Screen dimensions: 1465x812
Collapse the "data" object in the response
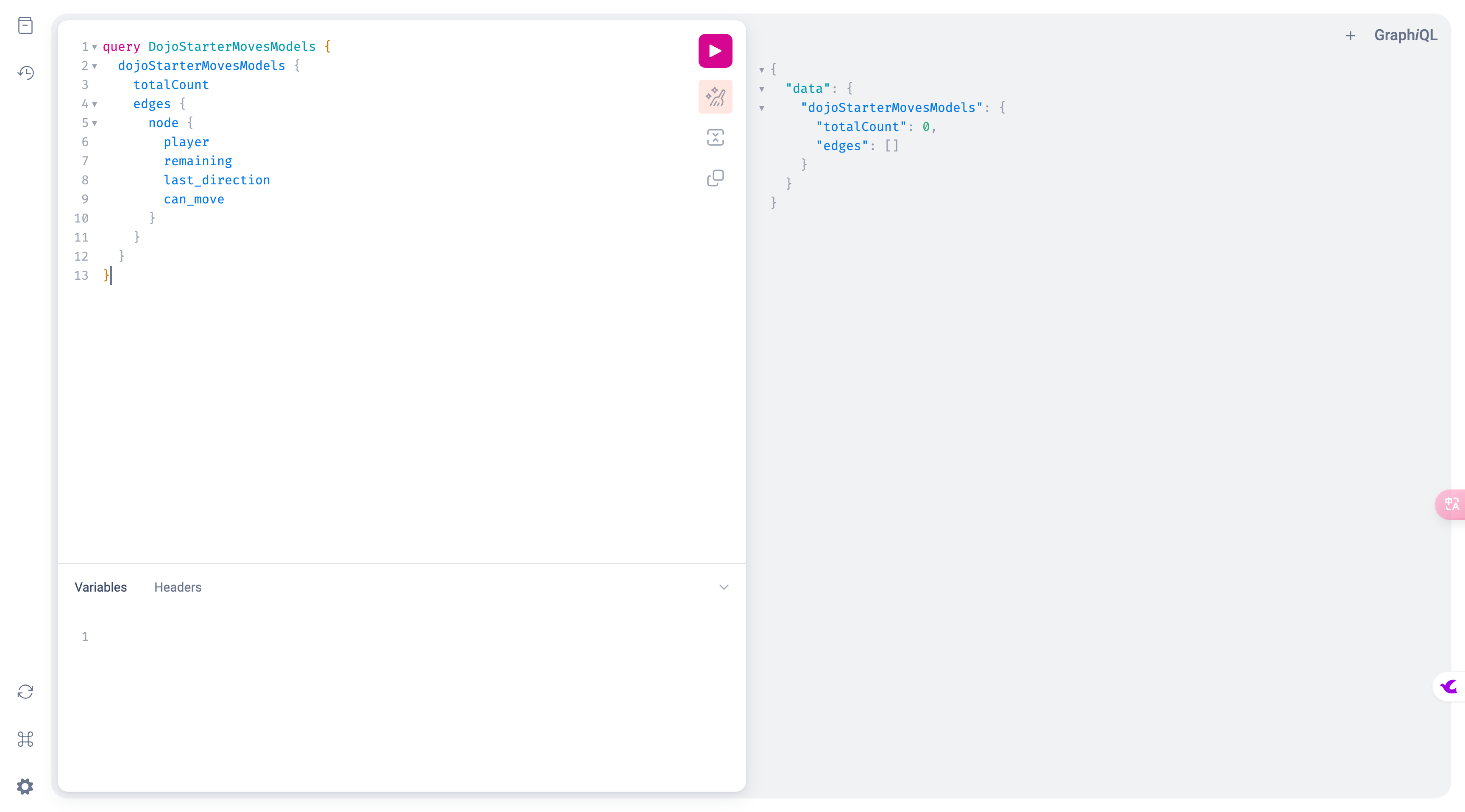click(x=761, y=89)
